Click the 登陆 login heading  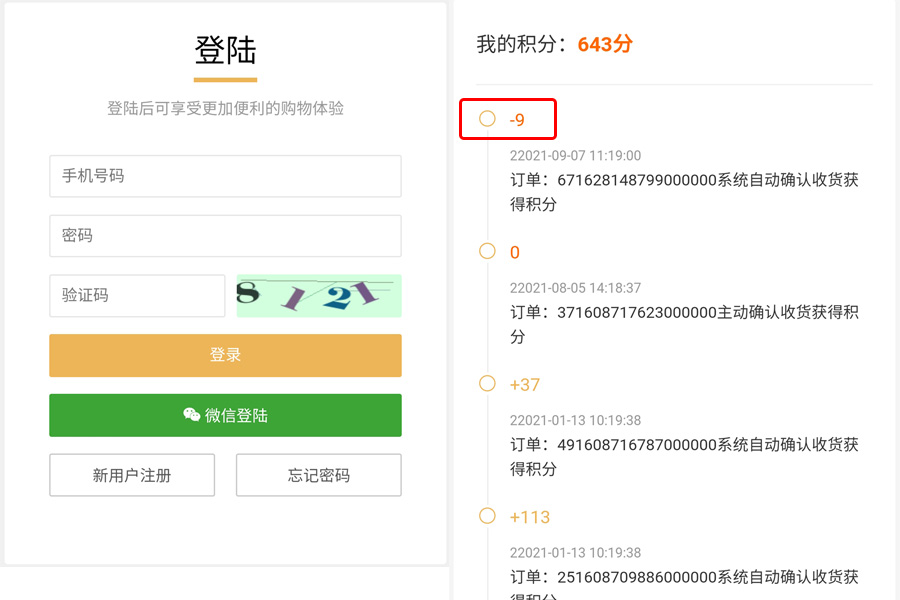[225, 49]
